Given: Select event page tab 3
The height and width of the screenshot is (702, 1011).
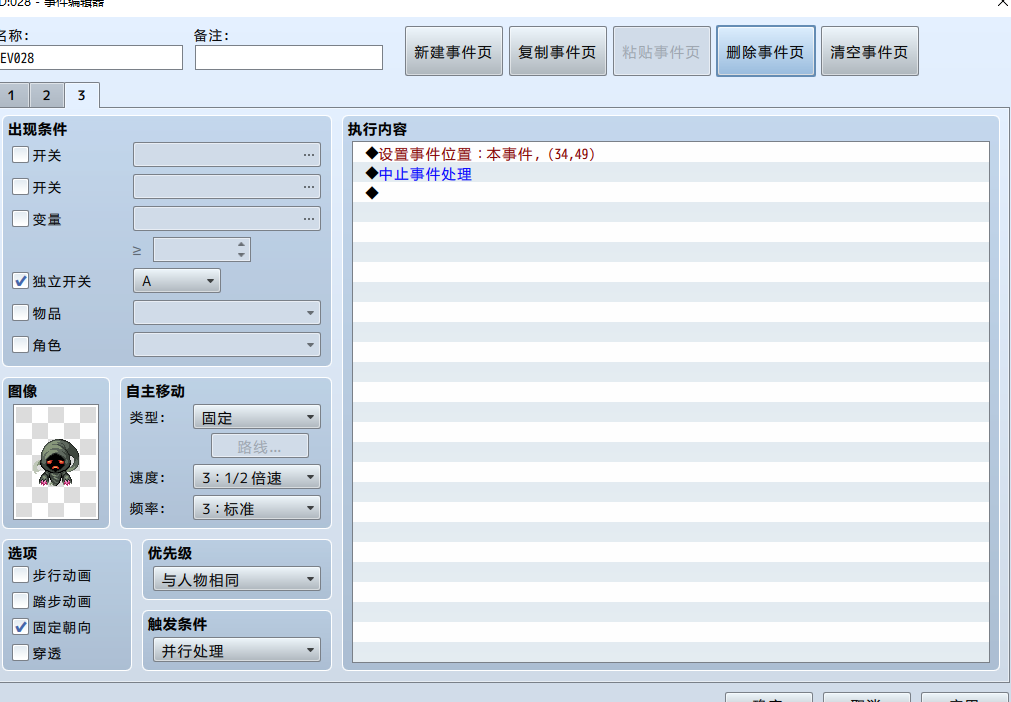Looking at the screenshot, I should point(81,95).
